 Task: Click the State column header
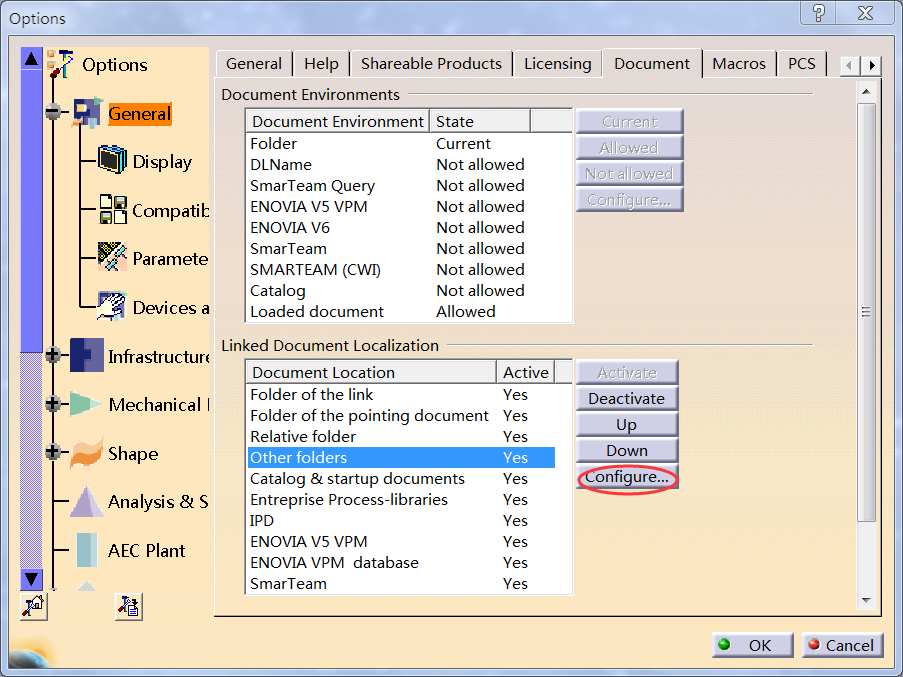(x=480, y=121)
